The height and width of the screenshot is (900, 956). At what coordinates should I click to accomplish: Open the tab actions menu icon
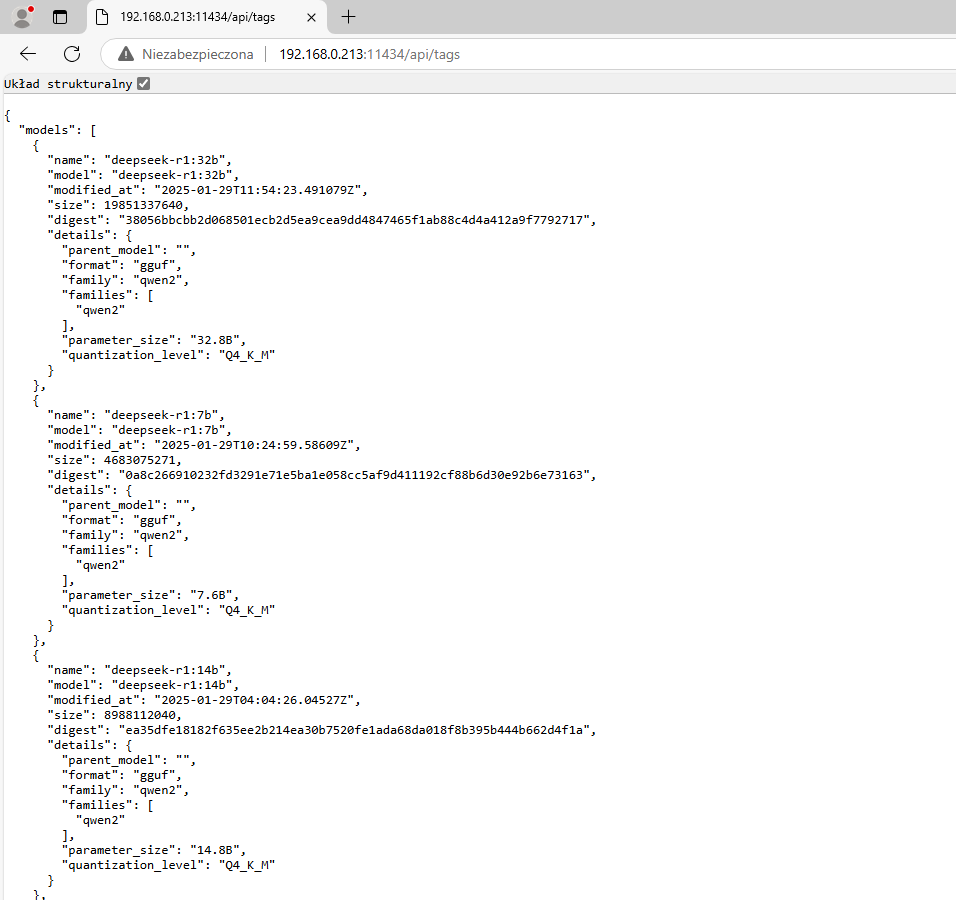(x=60, y=17)
